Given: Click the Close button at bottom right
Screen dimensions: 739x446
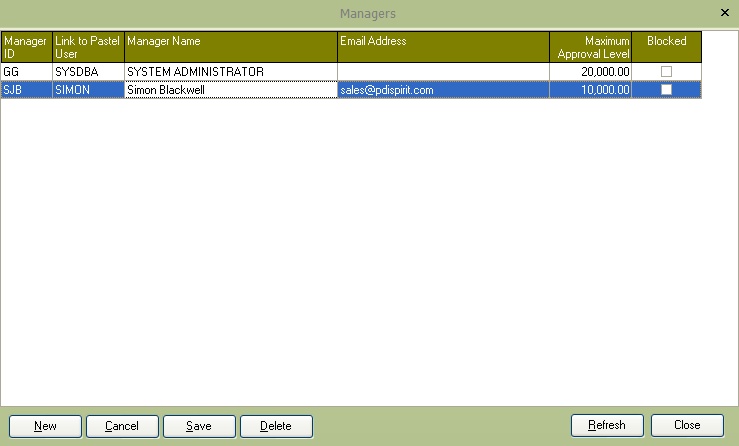Looking at the screenshot, I should point(687,425).
